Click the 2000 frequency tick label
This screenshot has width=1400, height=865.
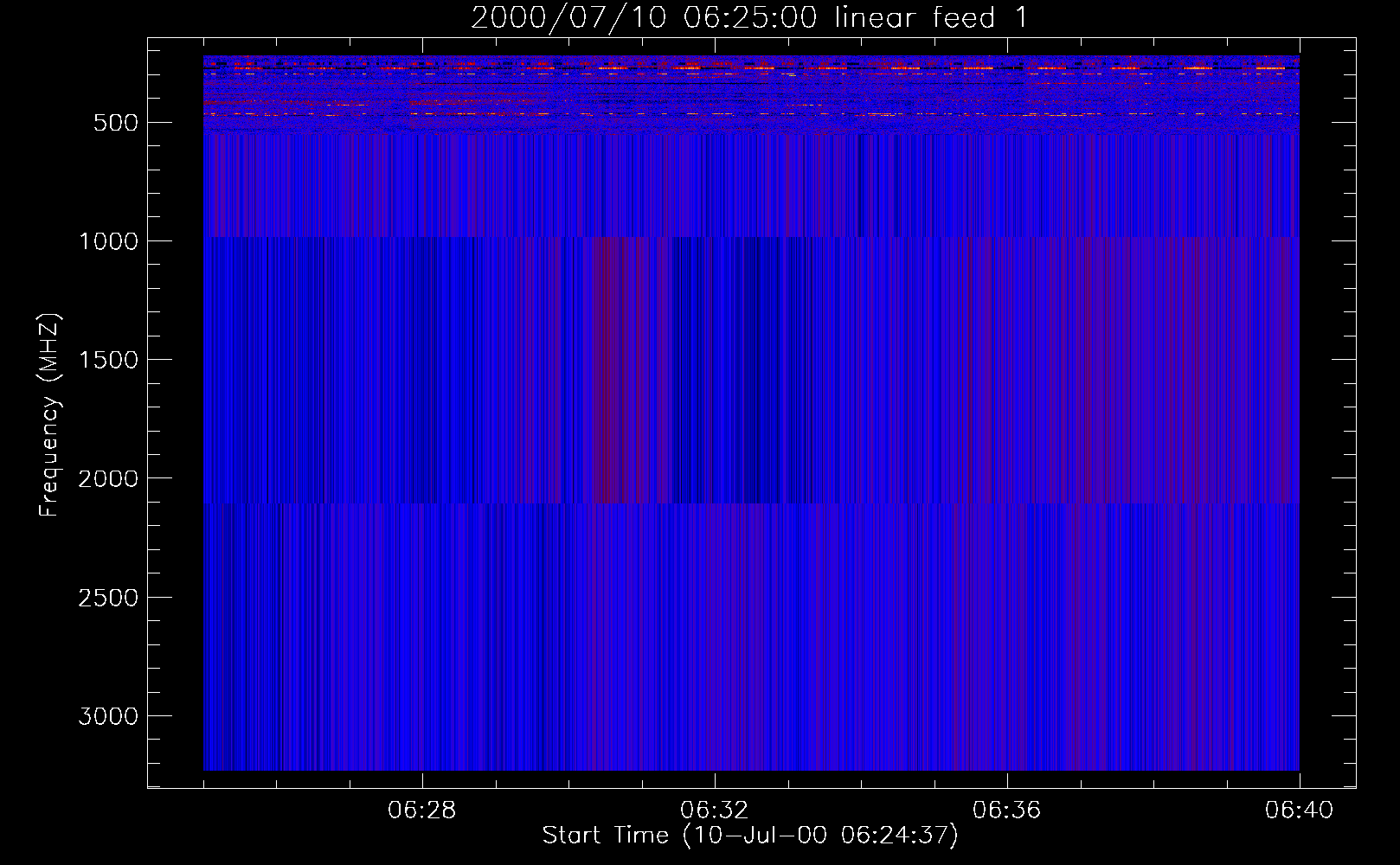click(108, 479)
